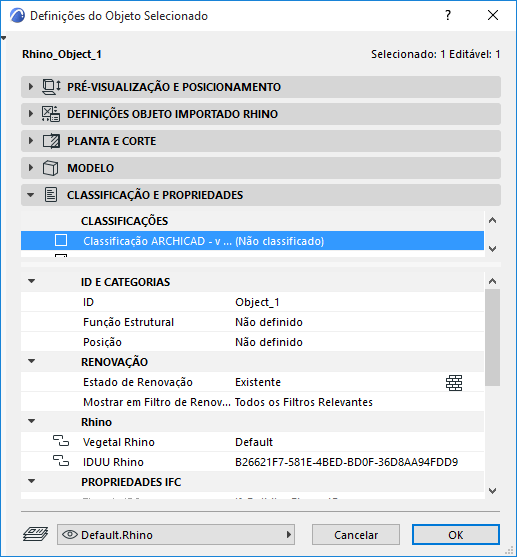517x557 pixels.
Task: Confirm settings with the OK button
Action: tap(456, 535)
